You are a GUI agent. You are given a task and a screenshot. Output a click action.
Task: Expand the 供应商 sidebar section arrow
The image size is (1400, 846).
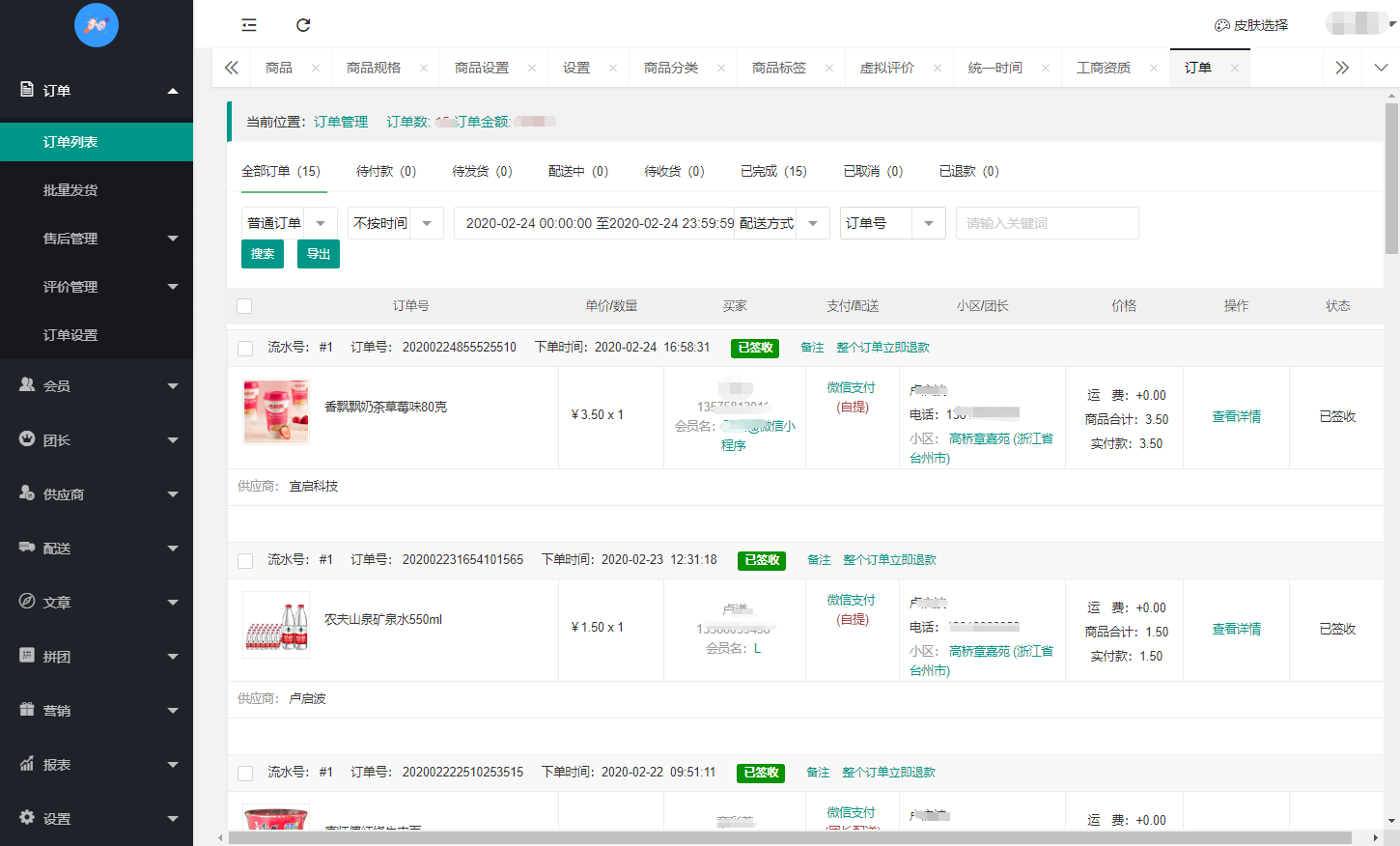click(173, 494)
